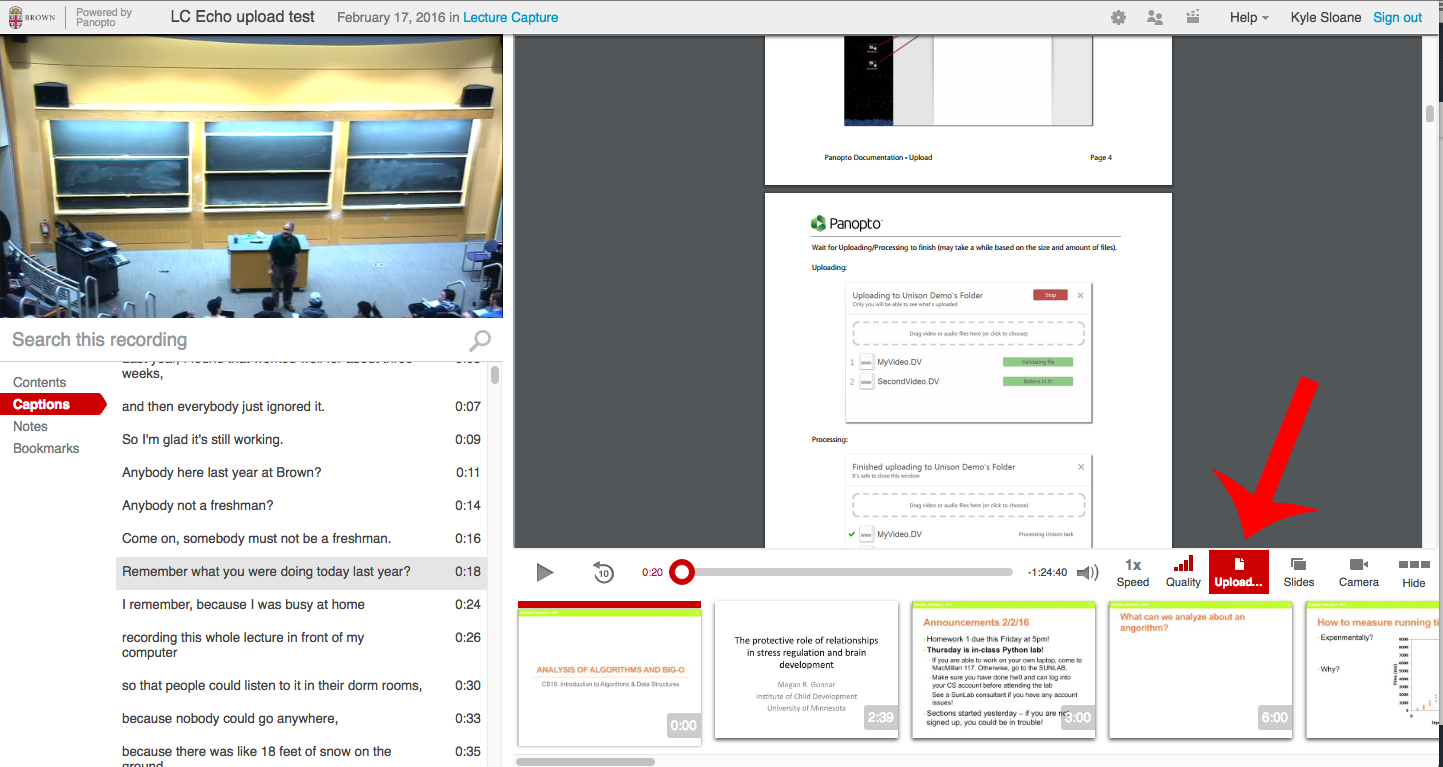Start playback with the play button
Image resolution: width=1443 pixels, height=767 pixels.
coord(544,572)
